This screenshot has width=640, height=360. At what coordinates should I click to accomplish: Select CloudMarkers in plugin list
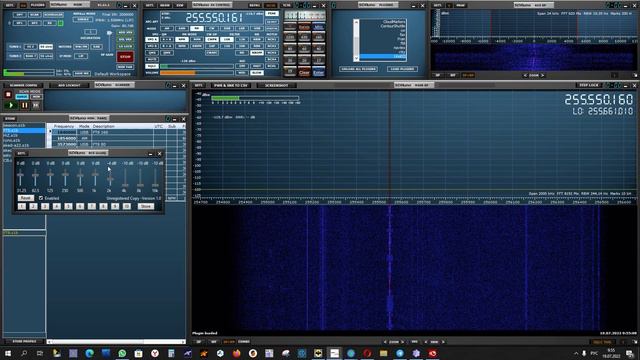[x=393, y=22]
